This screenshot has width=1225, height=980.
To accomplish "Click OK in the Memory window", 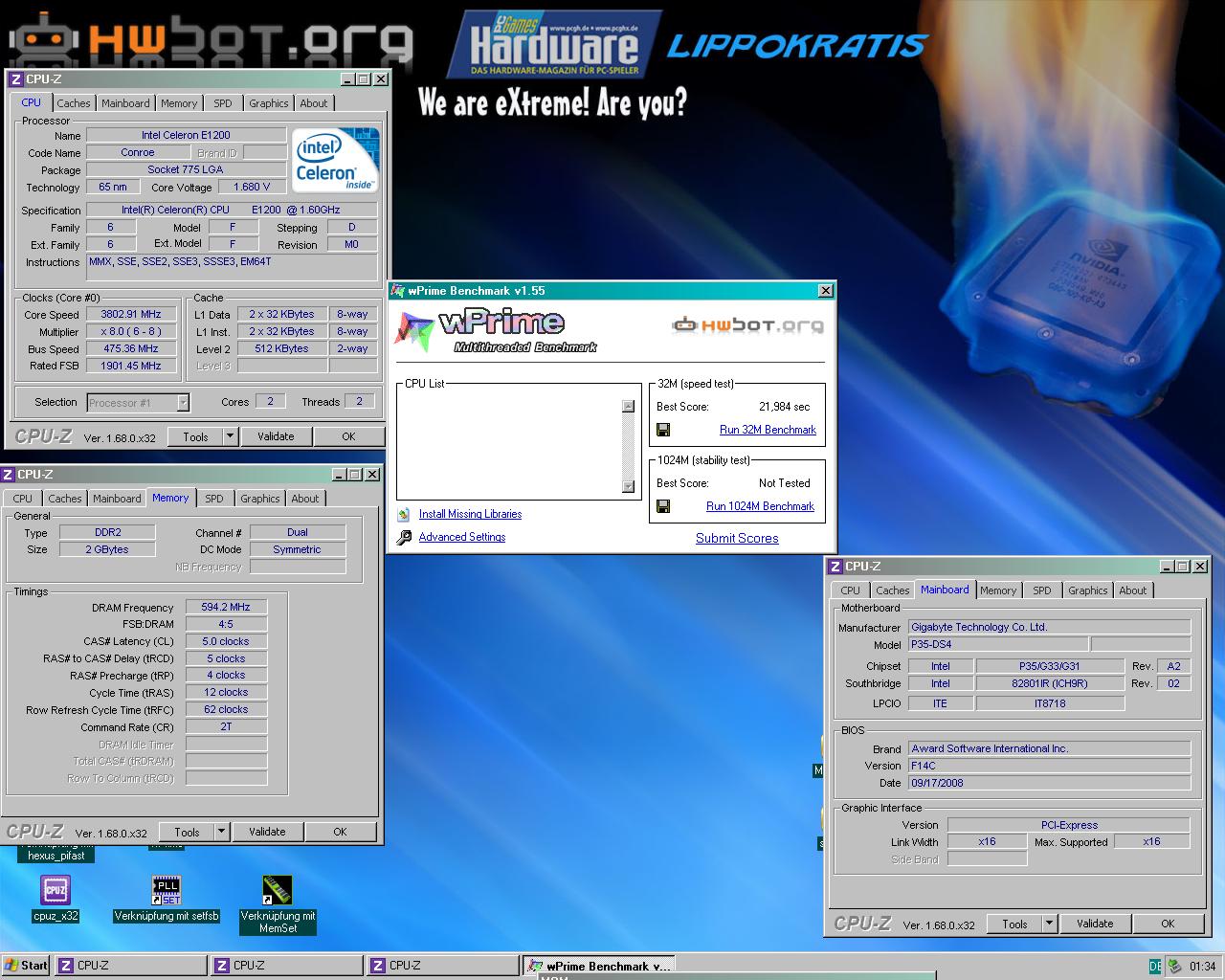I will pos(340,832).
